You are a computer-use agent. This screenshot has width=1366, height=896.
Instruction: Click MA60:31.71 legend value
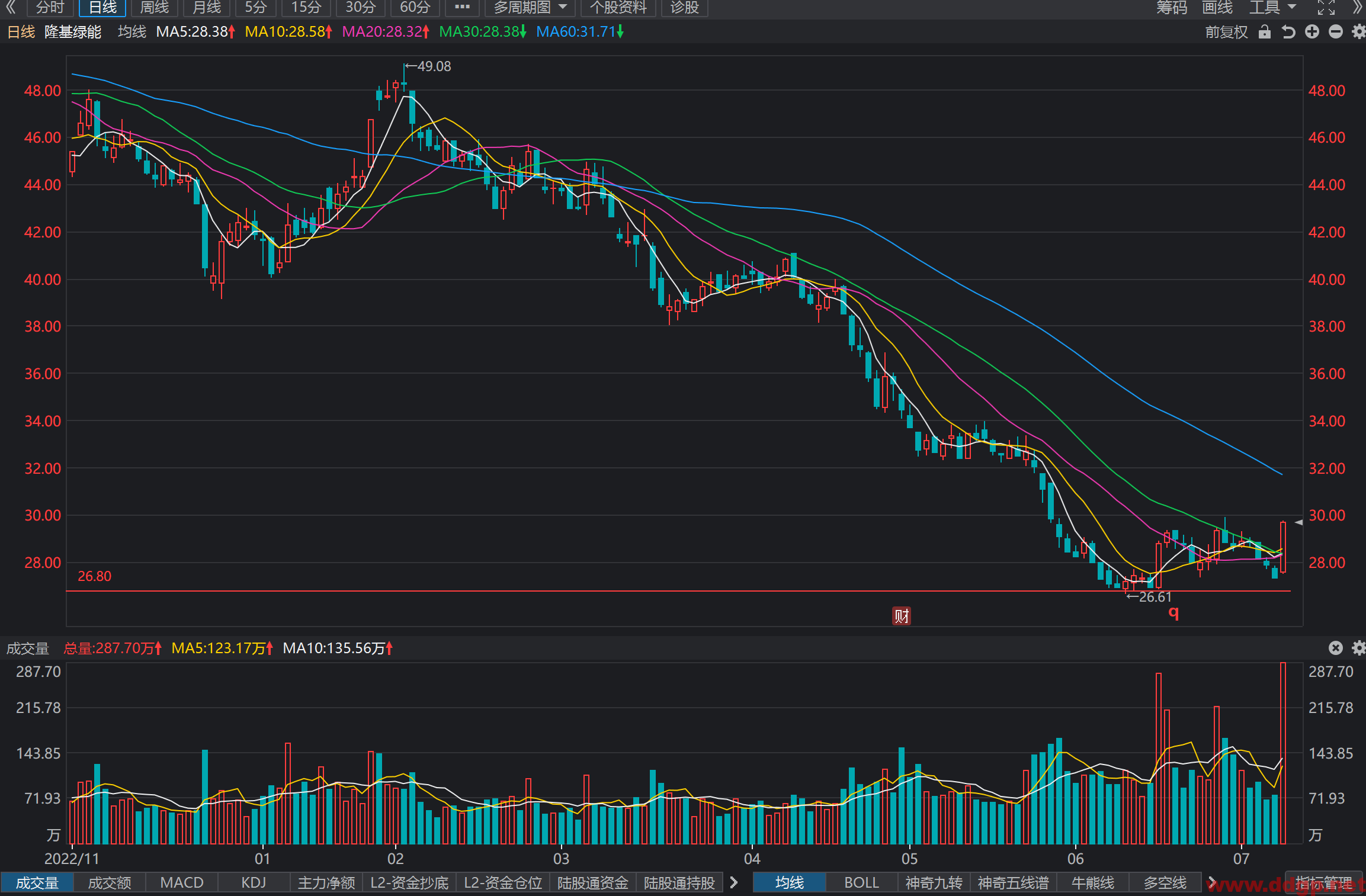click(x=580, y=31)
